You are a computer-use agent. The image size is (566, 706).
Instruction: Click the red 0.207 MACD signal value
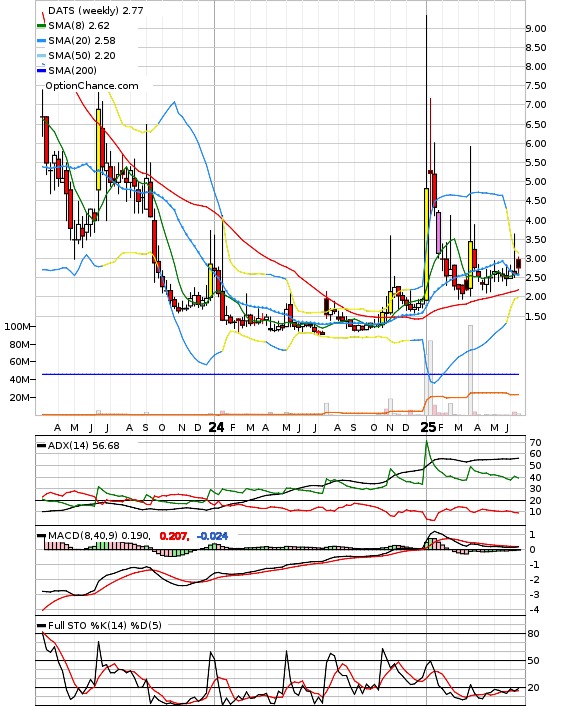point(174,536)
